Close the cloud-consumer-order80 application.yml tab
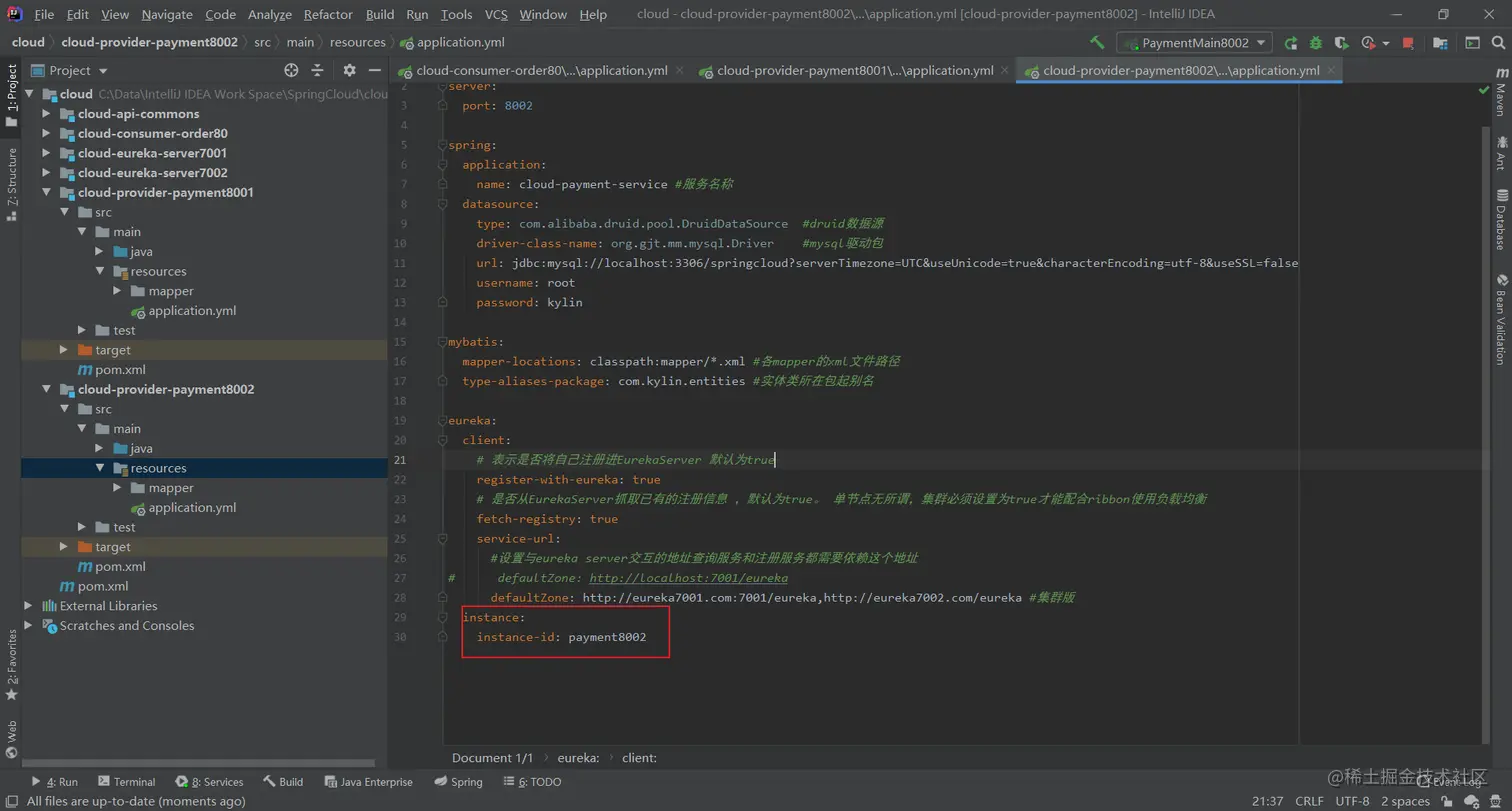The height and width of the screenshot is (811, 1512). tap(679, 70)
